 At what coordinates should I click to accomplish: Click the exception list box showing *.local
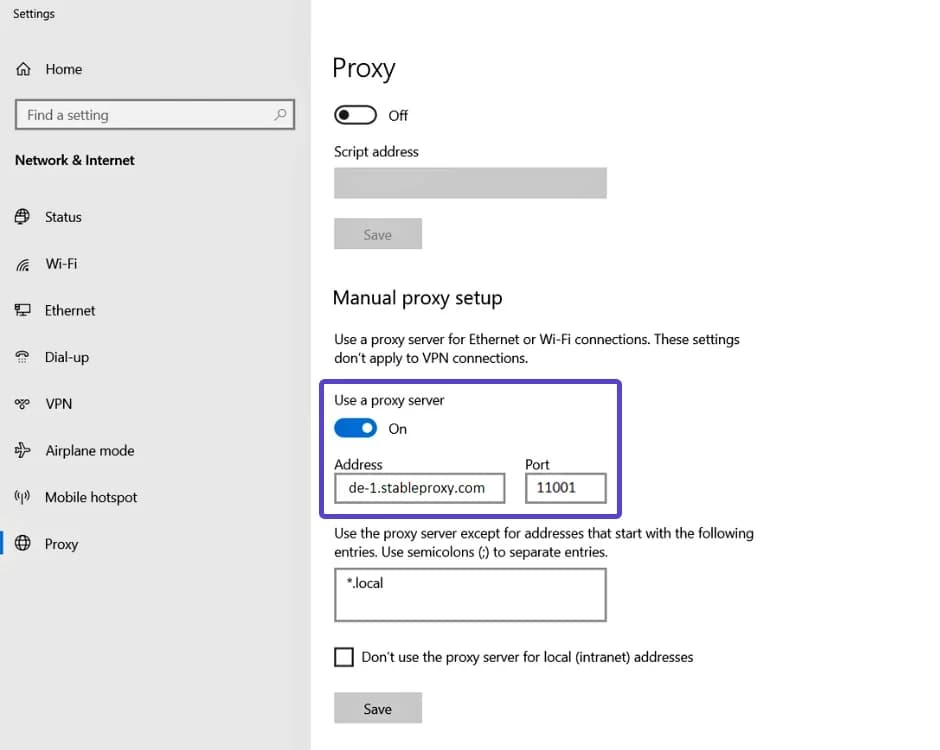tap(470, 594)
